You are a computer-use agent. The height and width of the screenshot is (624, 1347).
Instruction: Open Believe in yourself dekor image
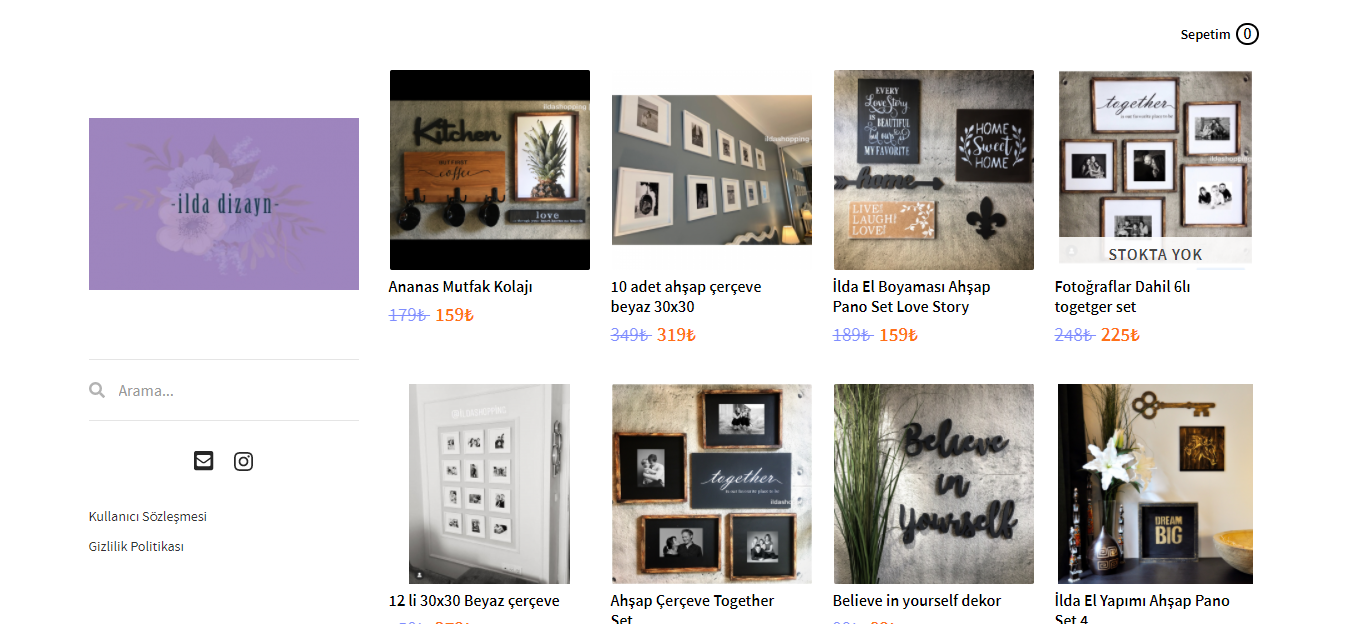(934, 484)
